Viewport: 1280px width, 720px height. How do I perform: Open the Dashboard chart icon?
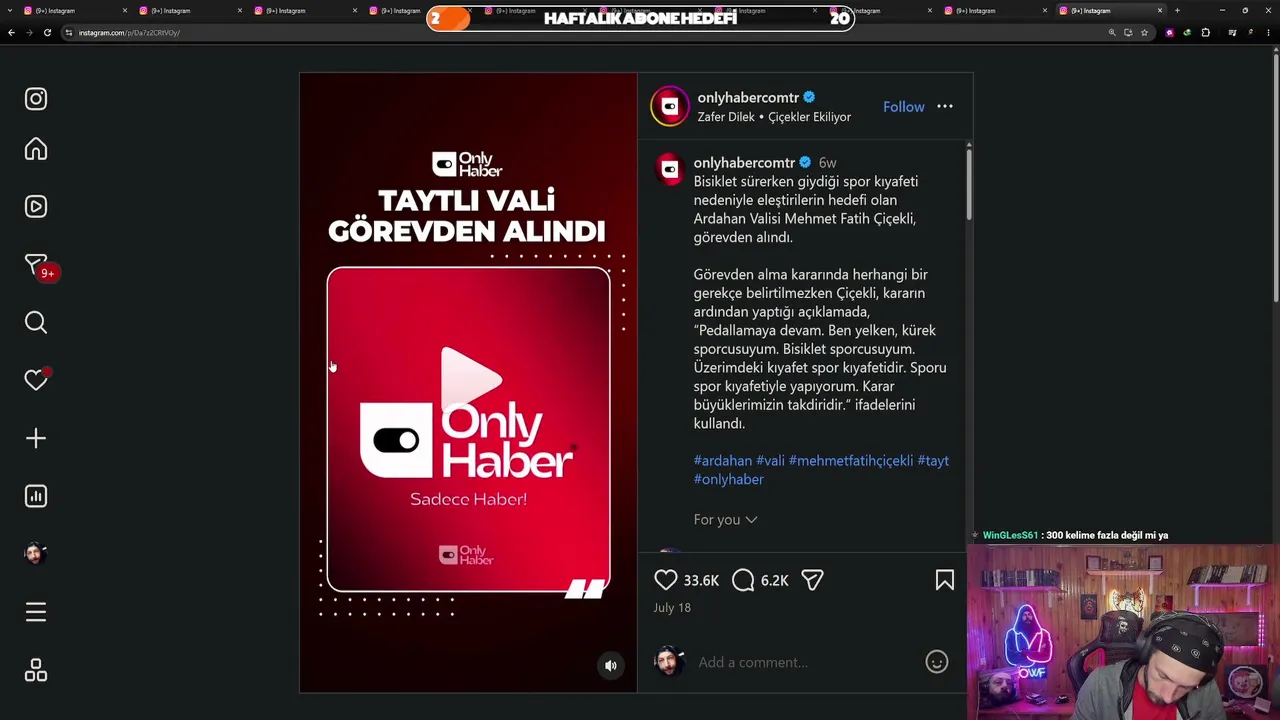tap(36, 496)
